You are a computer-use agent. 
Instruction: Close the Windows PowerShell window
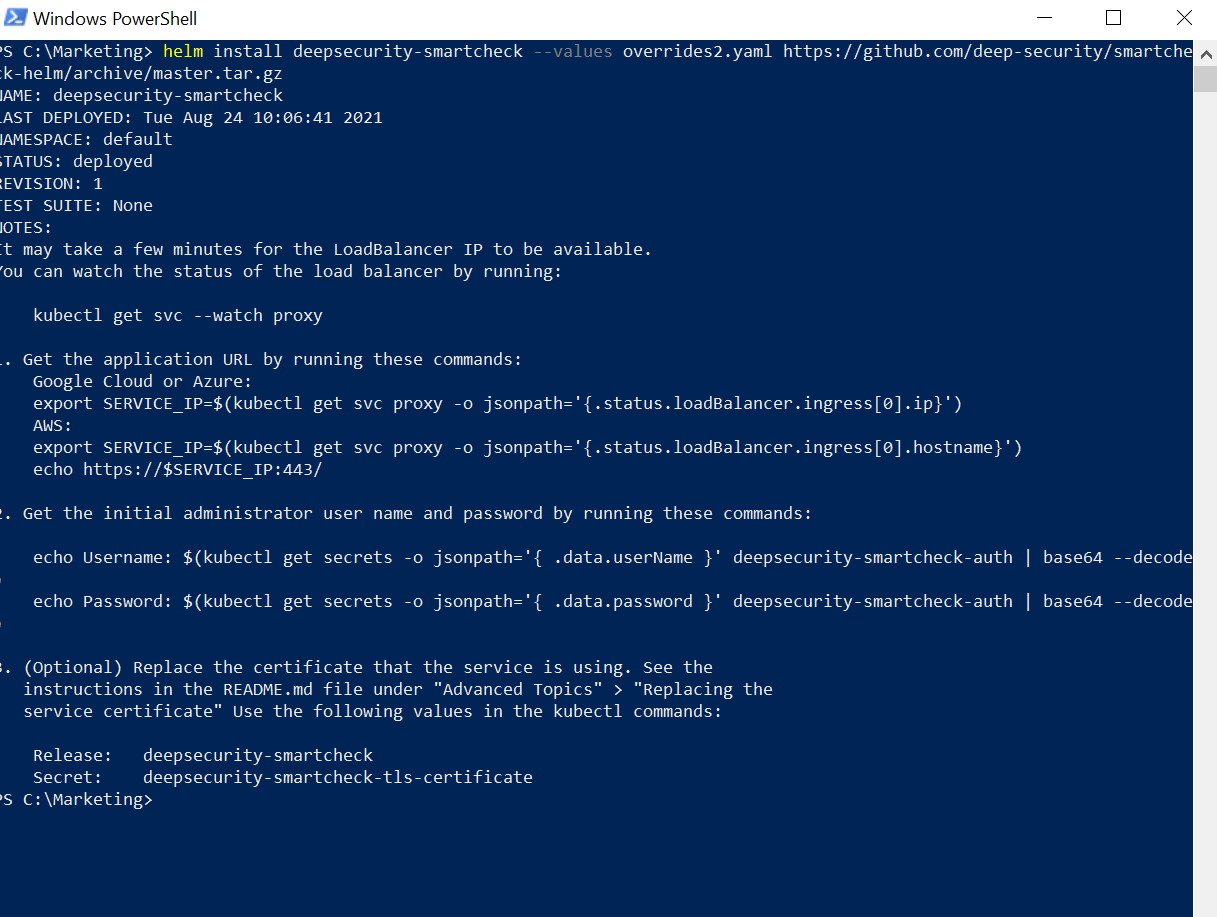click(x=1183, y=18)
